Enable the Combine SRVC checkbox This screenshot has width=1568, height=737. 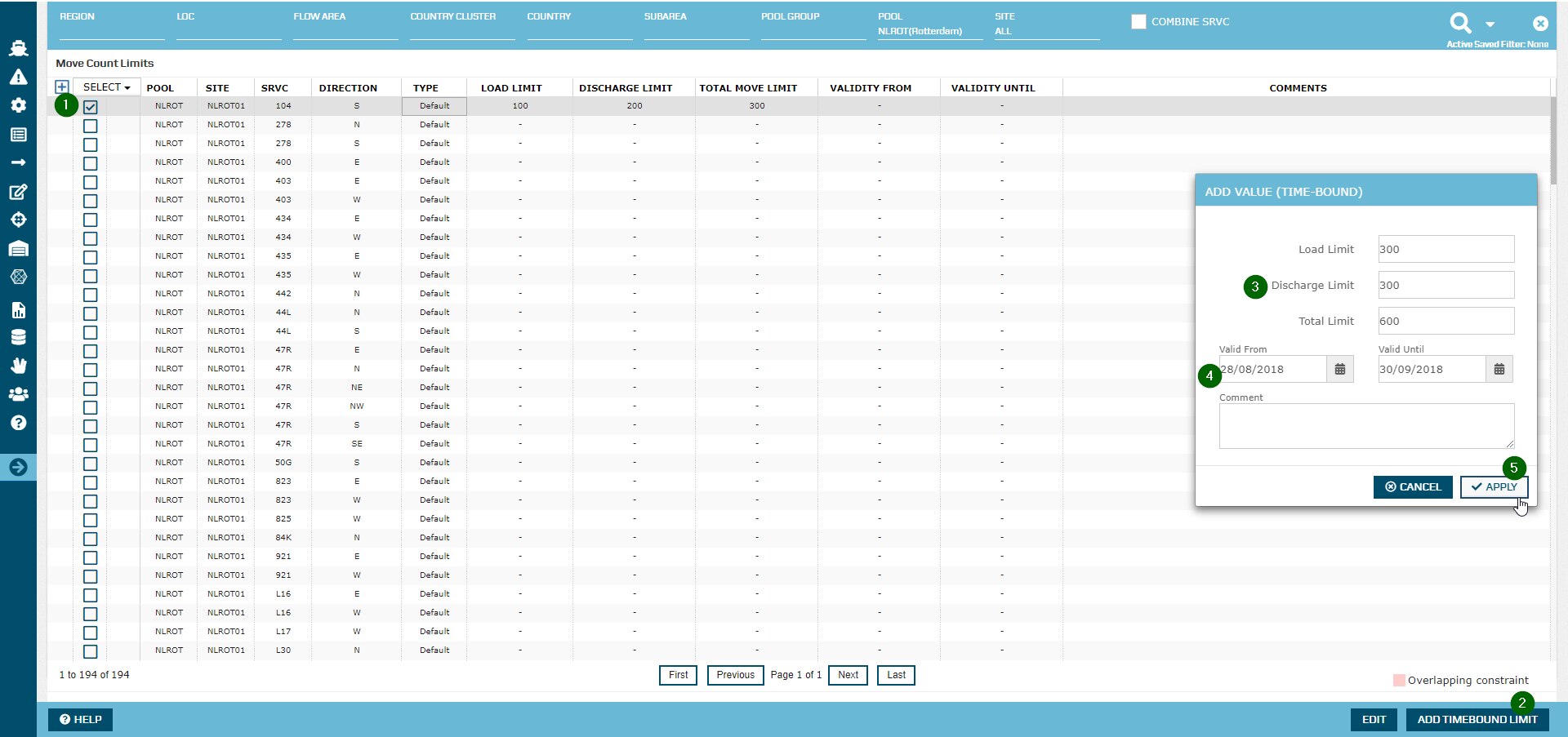(x=1138, y=22)
